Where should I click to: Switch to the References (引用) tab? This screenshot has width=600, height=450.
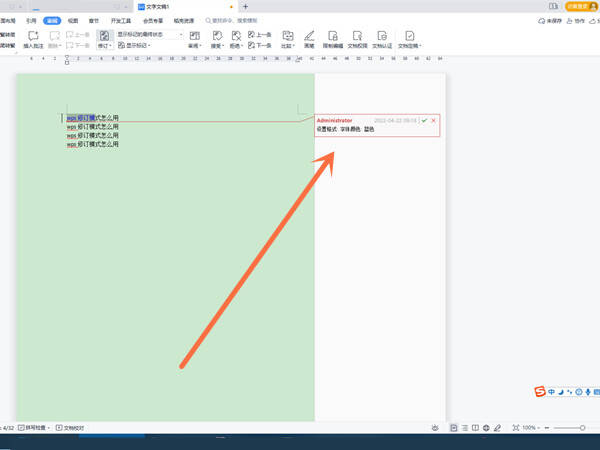(x=31, y=21)
